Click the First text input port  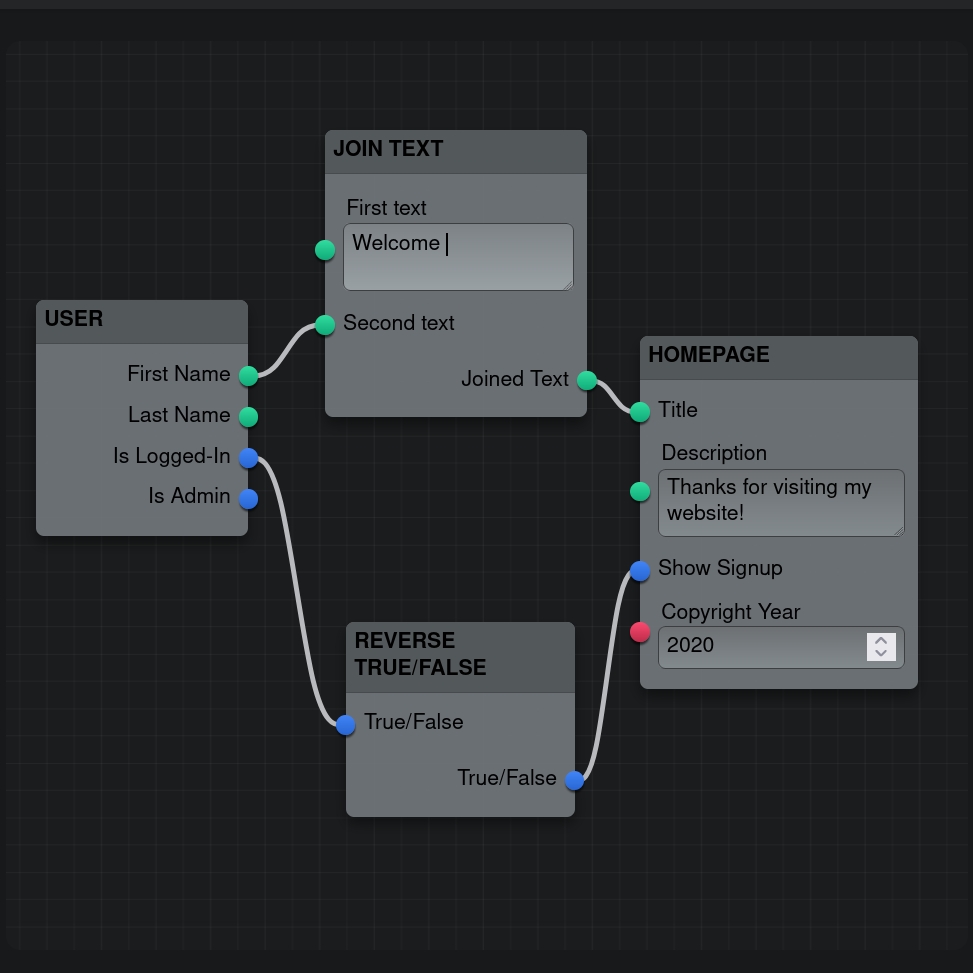coord(325,250)
